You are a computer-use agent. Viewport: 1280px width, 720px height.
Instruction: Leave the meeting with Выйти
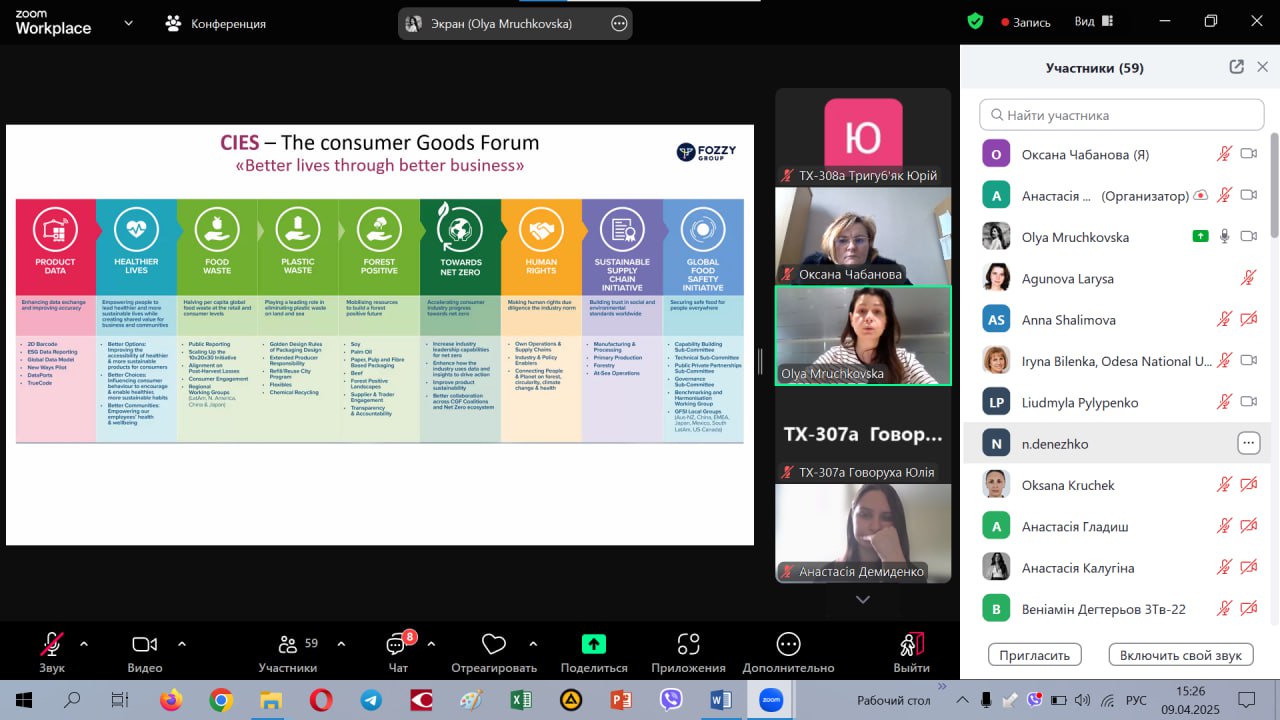click(x=911, y=652)
